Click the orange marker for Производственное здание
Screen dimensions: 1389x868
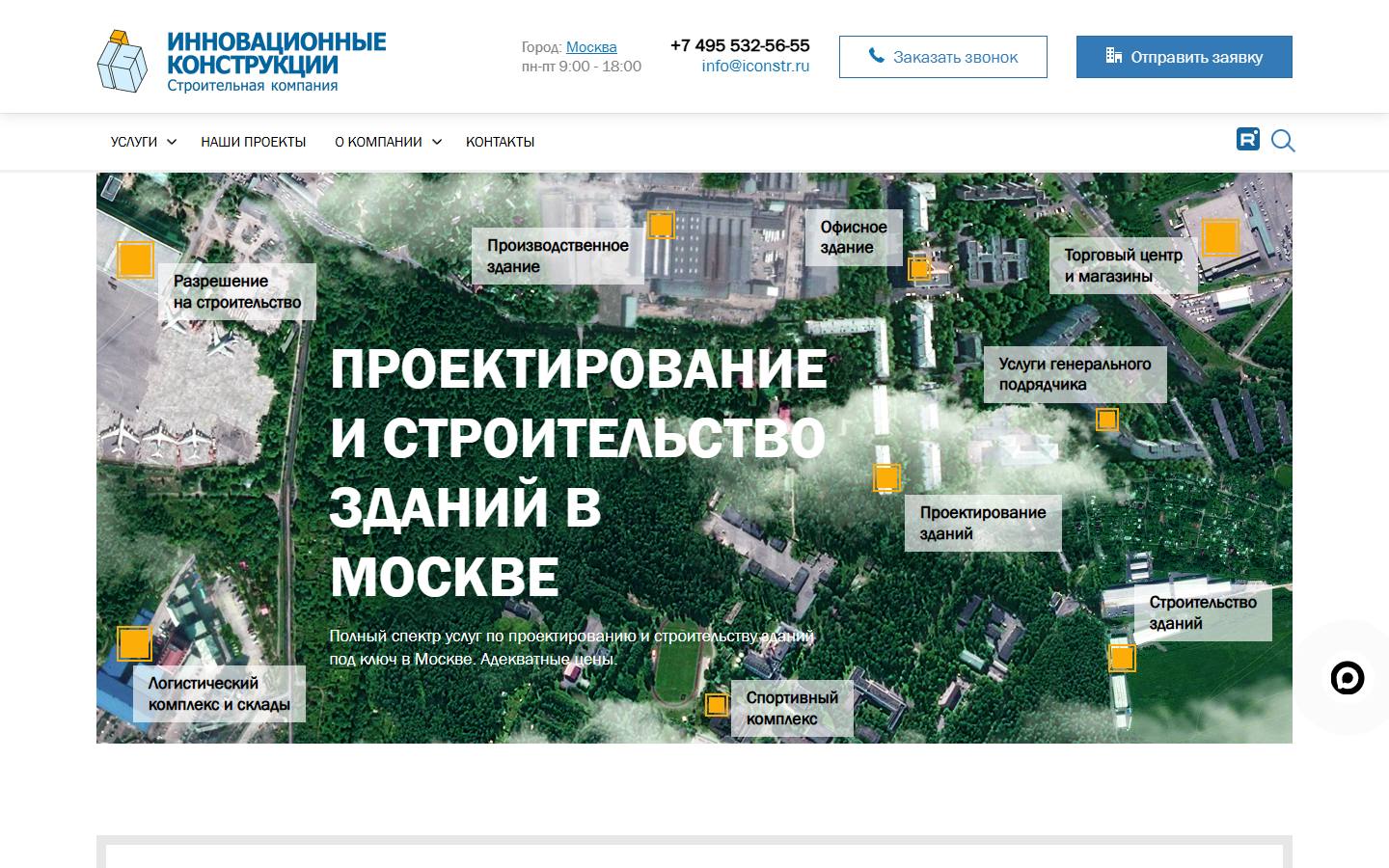[x=661, y=225]
